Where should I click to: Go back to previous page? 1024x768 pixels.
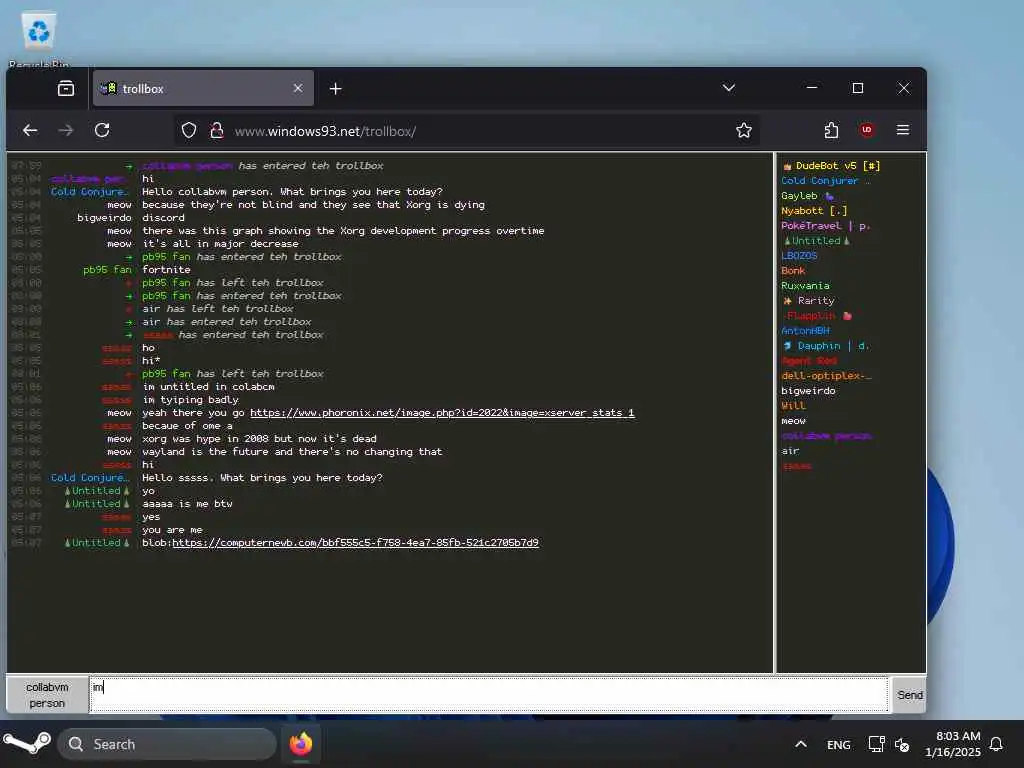[30, 130]
